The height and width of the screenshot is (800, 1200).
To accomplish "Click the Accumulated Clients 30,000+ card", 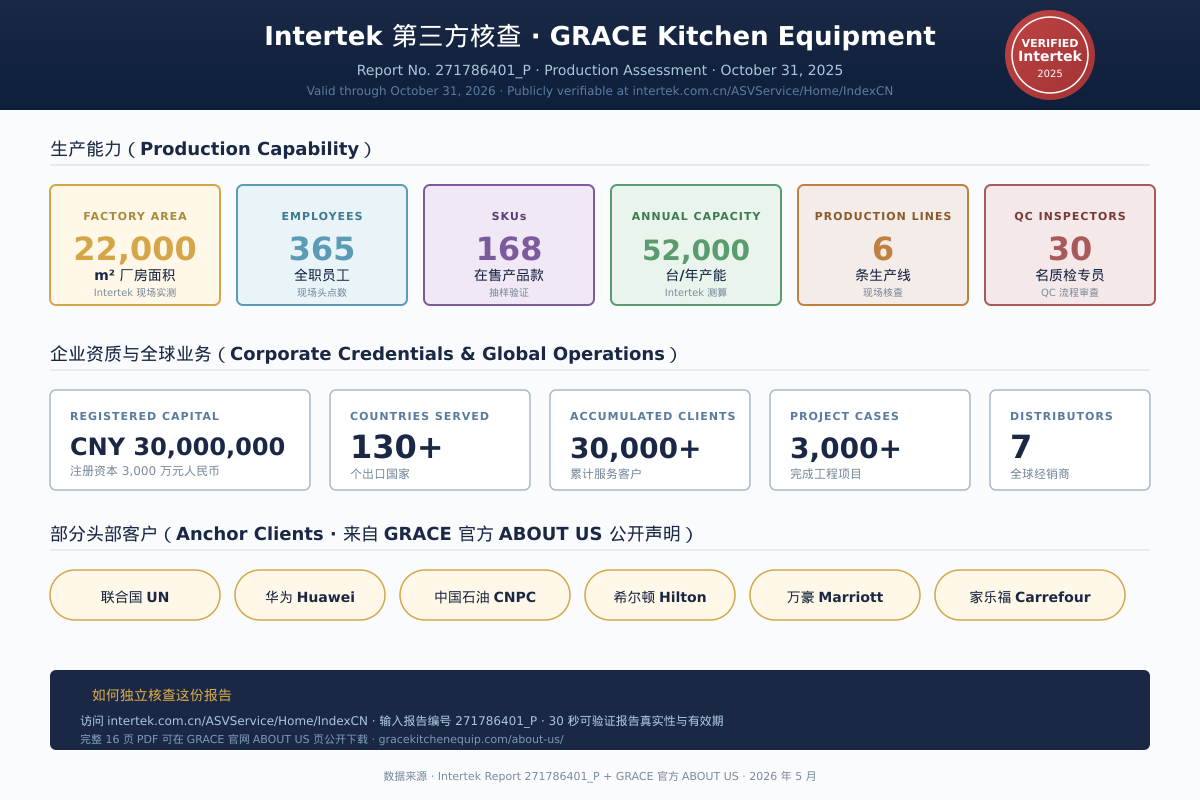I will [x=650, y=440].
